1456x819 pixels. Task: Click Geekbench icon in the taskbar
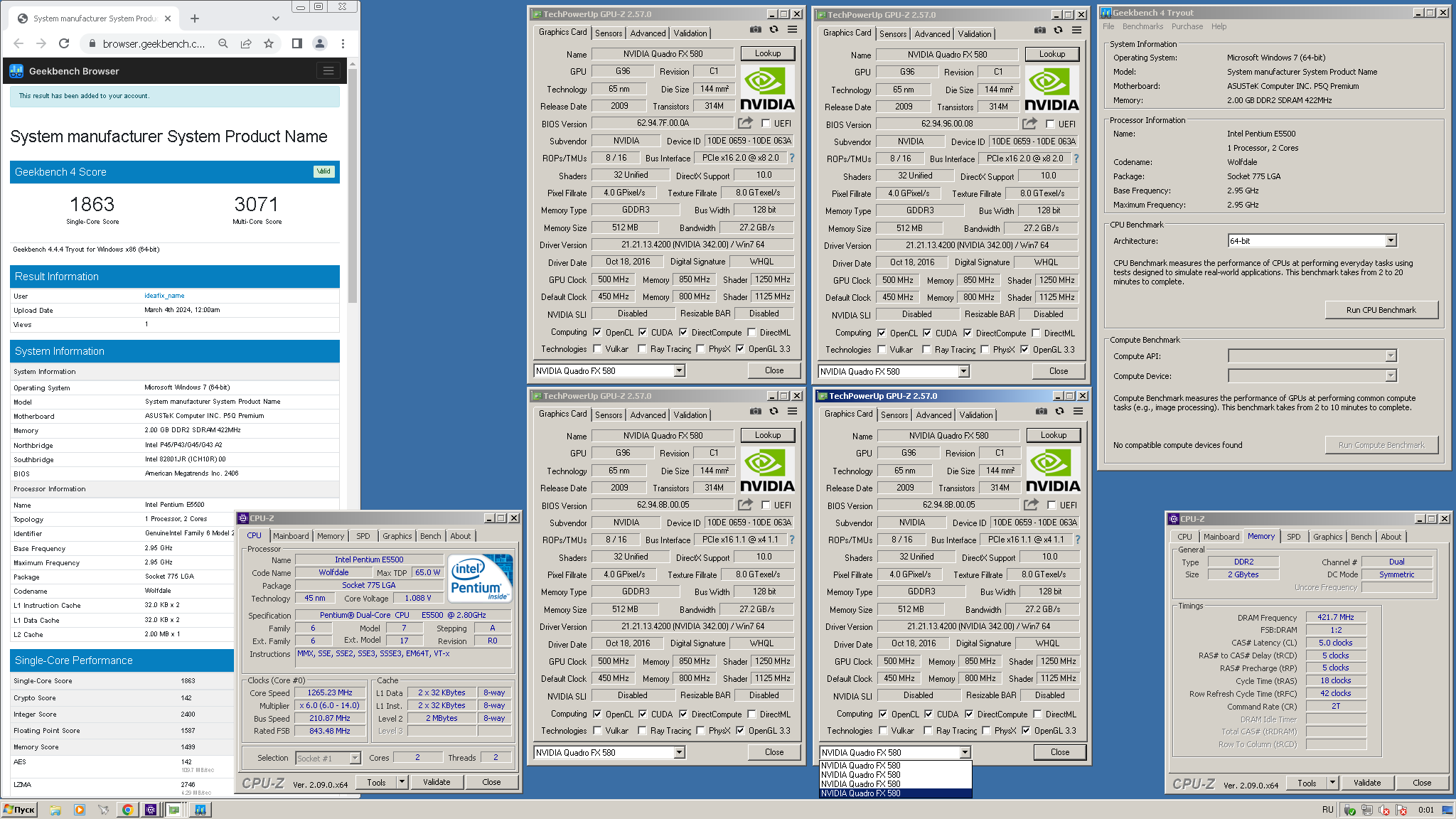pos(200,810)
